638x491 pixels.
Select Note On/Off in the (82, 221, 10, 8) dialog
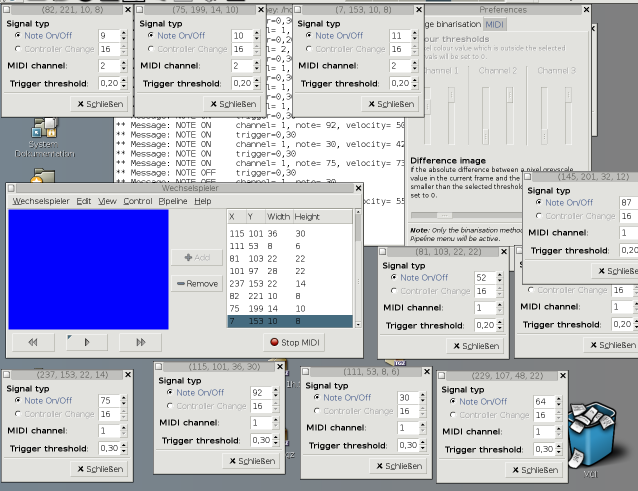point(17,34)
